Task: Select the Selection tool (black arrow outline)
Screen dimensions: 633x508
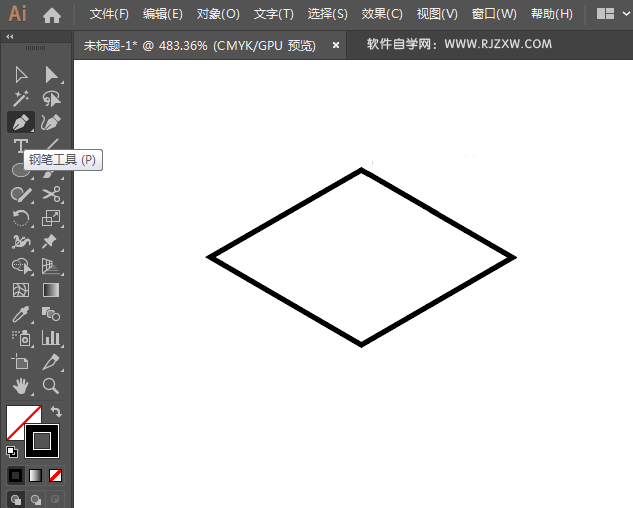Action: point(21,75)
